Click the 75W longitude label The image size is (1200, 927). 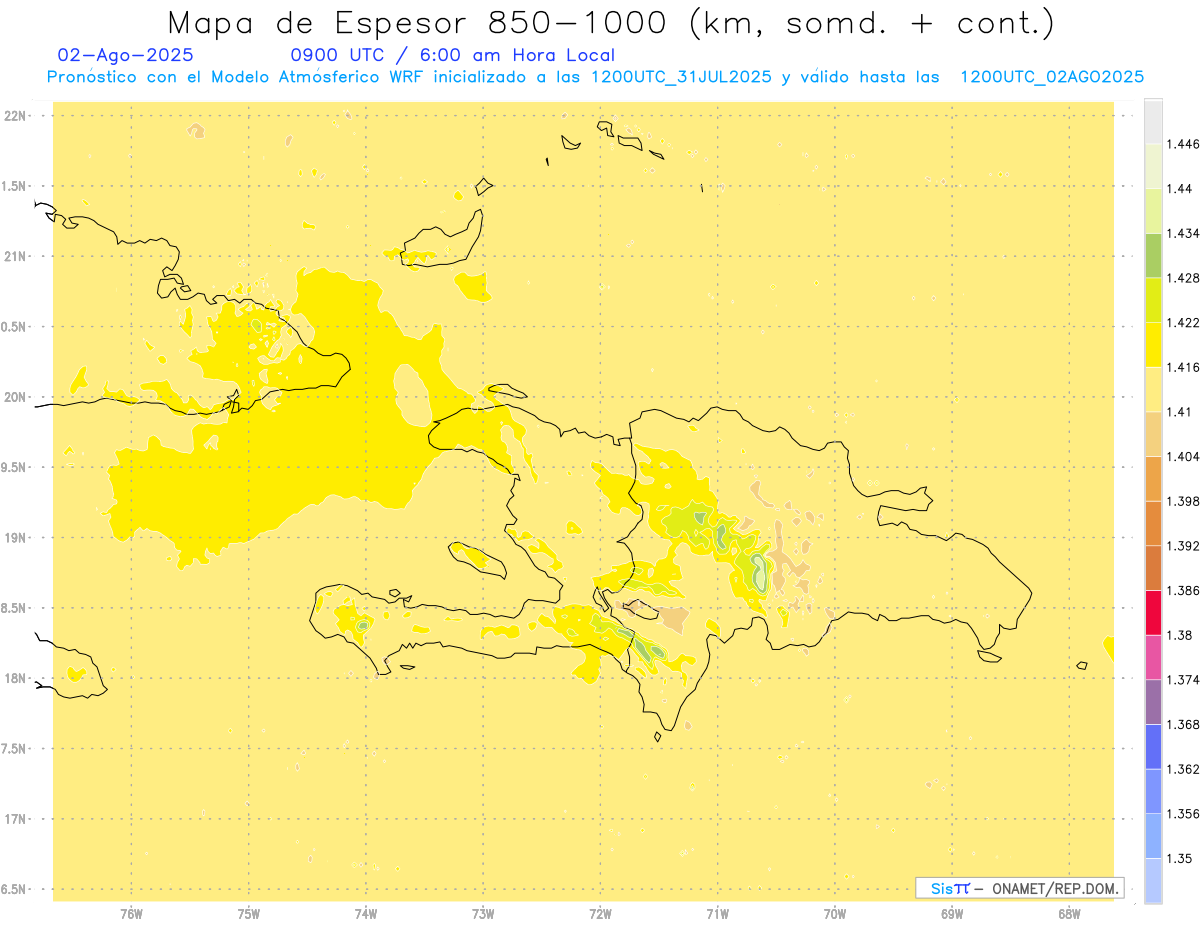(249, 914)
